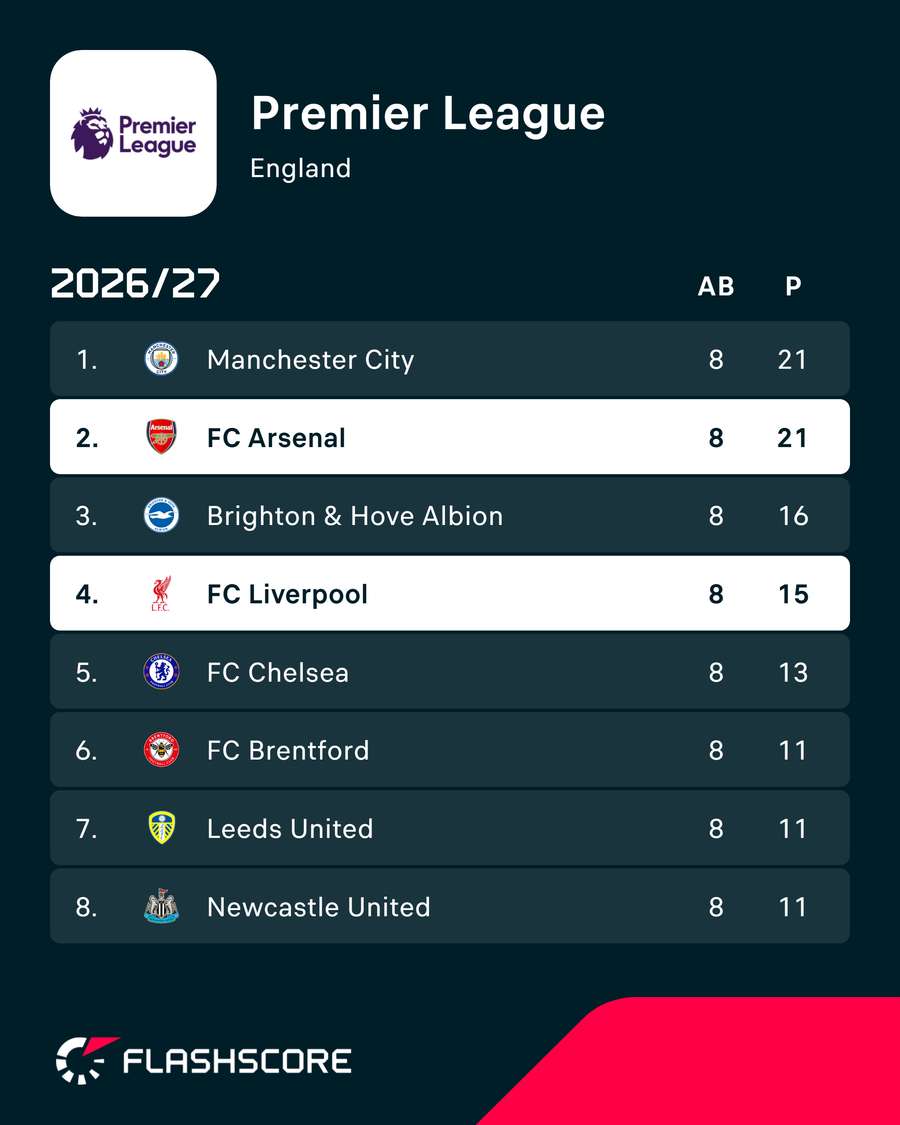The image size is (900, 1125).
Task: Open the Manchester City team name
Action: point(310,359)
